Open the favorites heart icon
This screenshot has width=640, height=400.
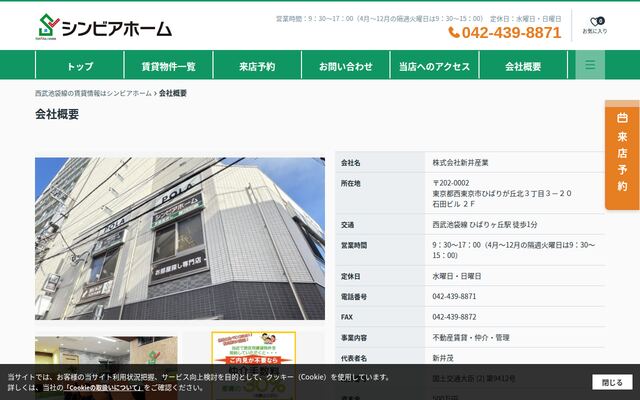pos(595,22)
